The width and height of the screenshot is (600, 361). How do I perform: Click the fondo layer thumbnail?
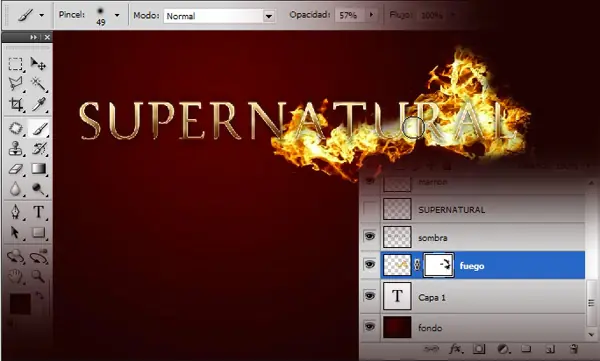pyautogui.click(x=397, y=327)
